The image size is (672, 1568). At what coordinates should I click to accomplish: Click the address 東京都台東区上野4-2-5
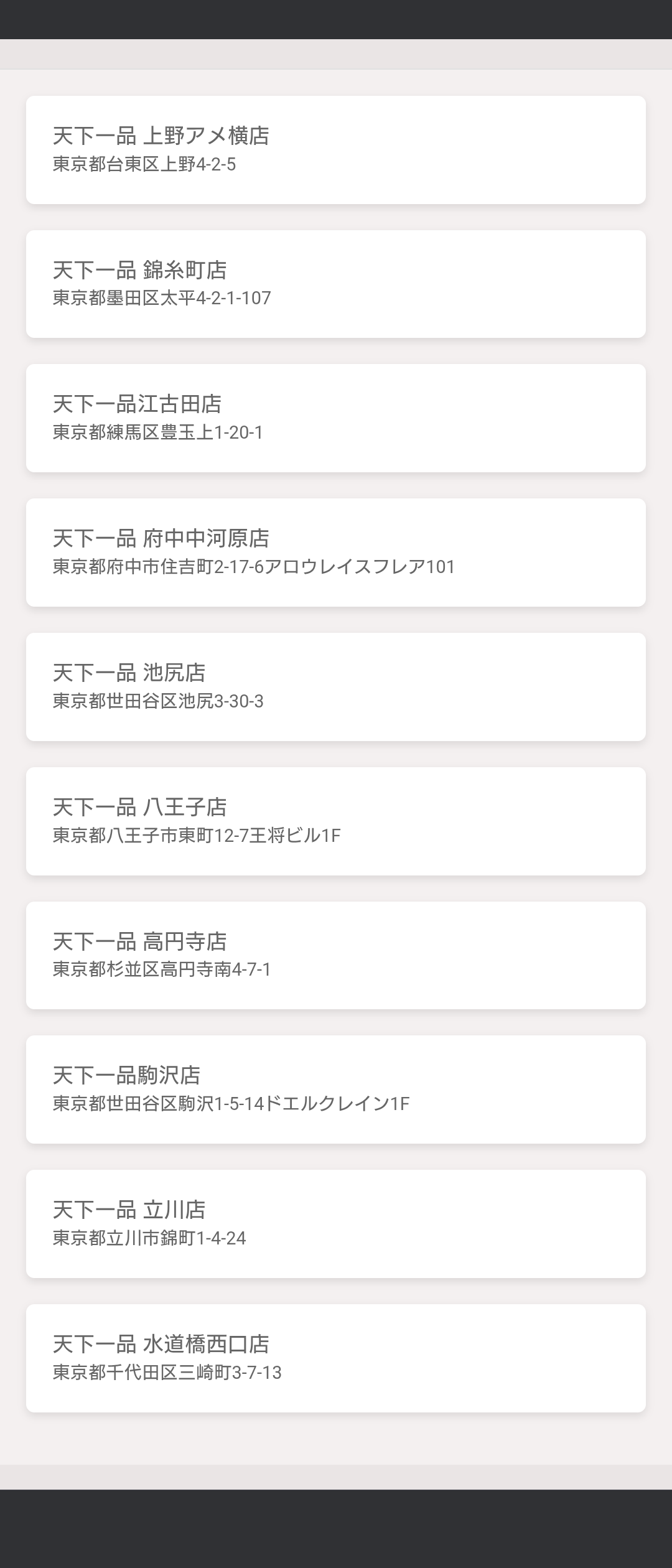tap(144, 164)
